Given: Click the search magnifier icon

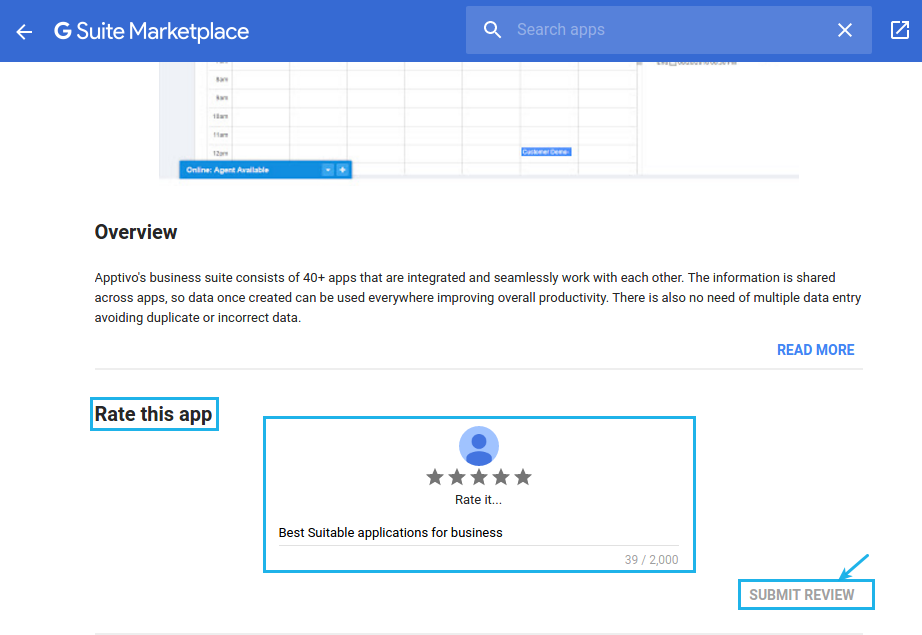Looking at the screenshot, I should click(492, 29).
